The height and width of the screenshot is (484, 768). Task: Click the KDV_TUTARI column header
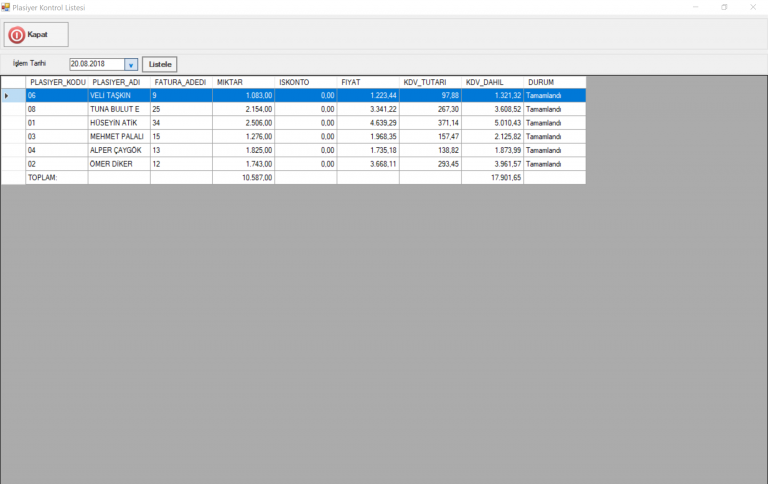coord(430,82)
